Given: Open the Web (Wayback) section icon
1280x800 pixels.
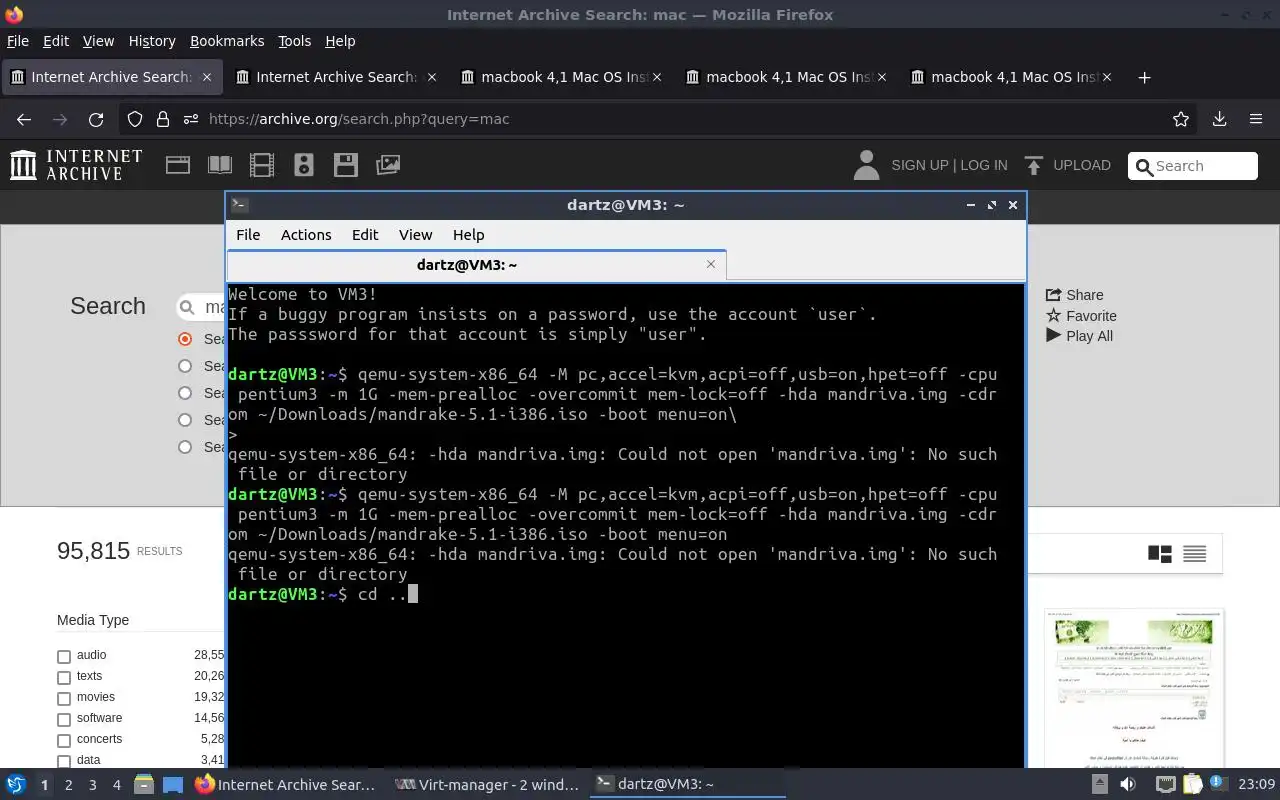Looking at the screenshot, I should [x=178, y=165].
